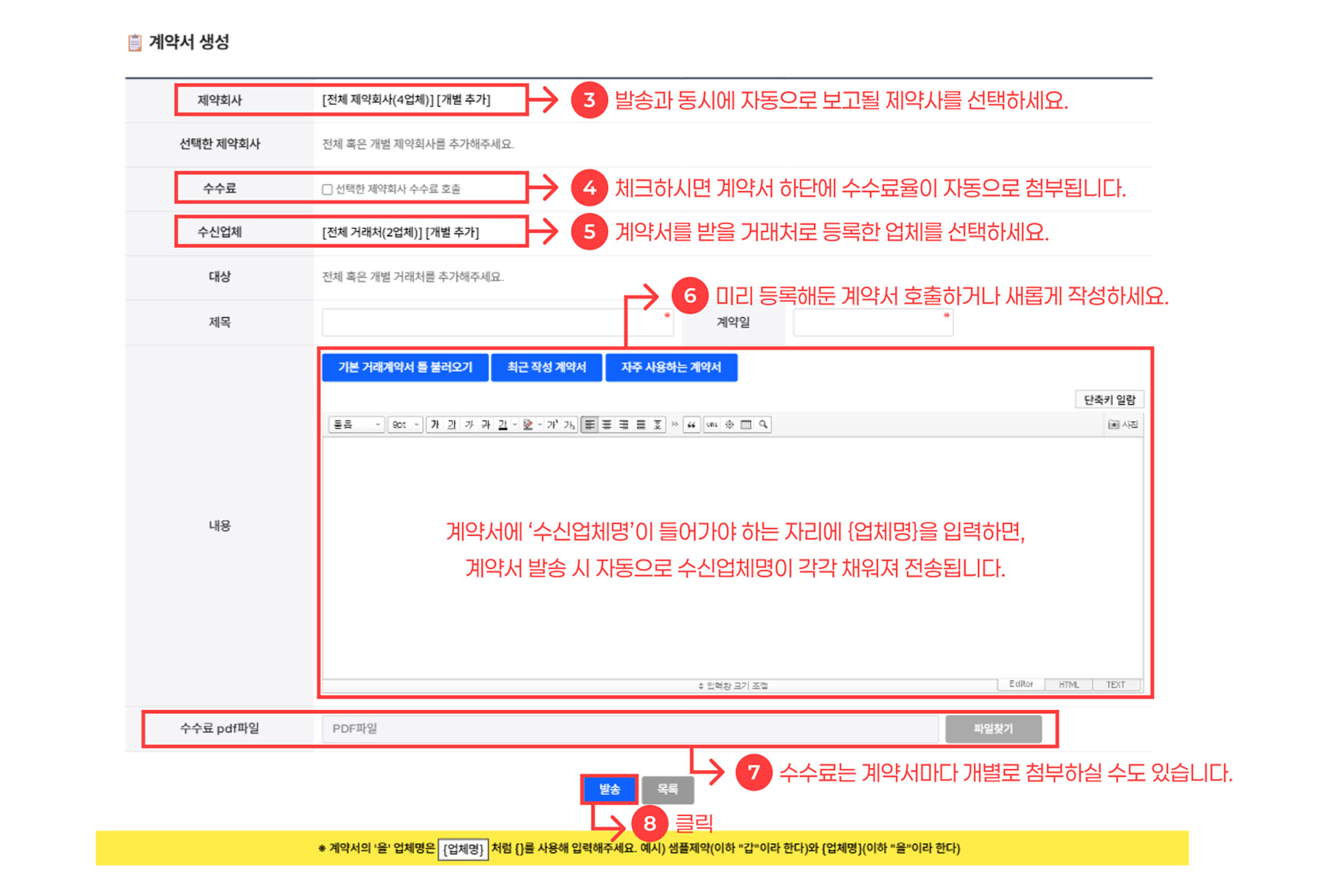Align text right in the editor
This screenshot has height=896, width=1330.
tap(624, 424)
